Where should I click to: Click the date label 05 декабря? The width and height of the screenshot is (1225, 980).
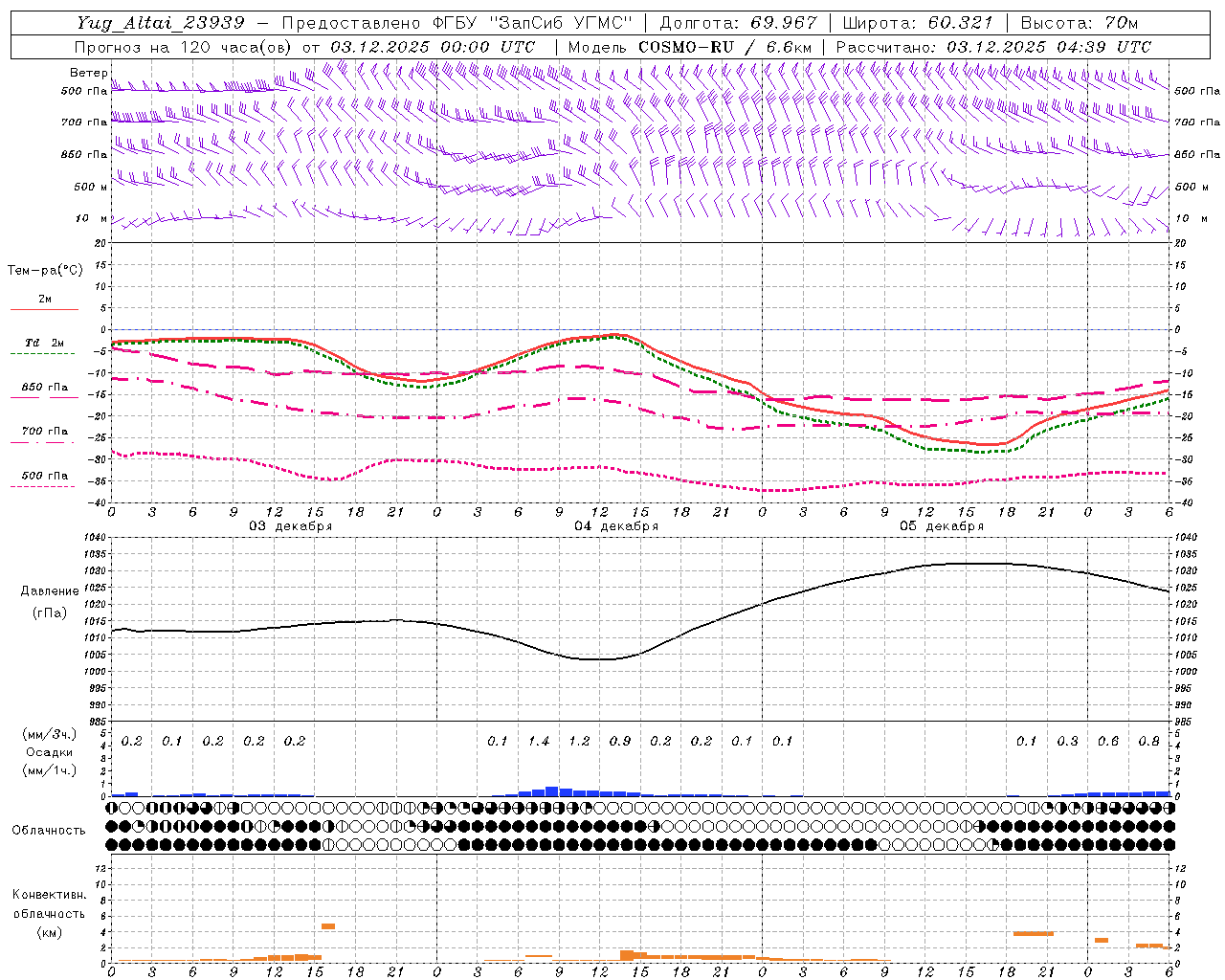click(942, 526)
